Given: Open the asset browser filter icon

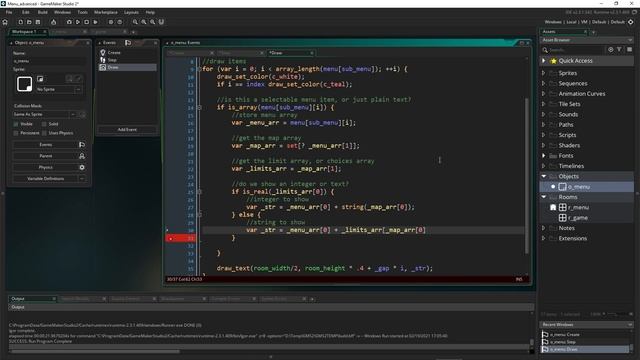Looking at the screenshot, I should (619, 49).
